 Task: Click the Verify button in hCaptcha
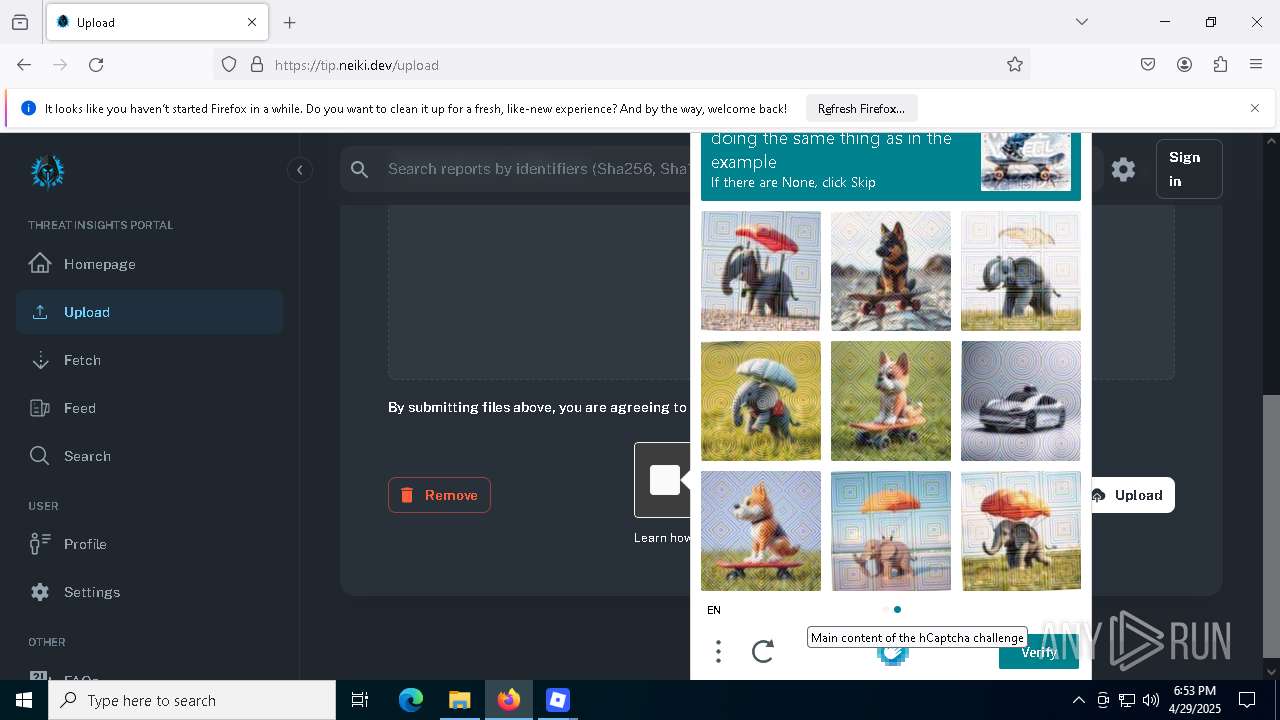(x=1039, y=652)
